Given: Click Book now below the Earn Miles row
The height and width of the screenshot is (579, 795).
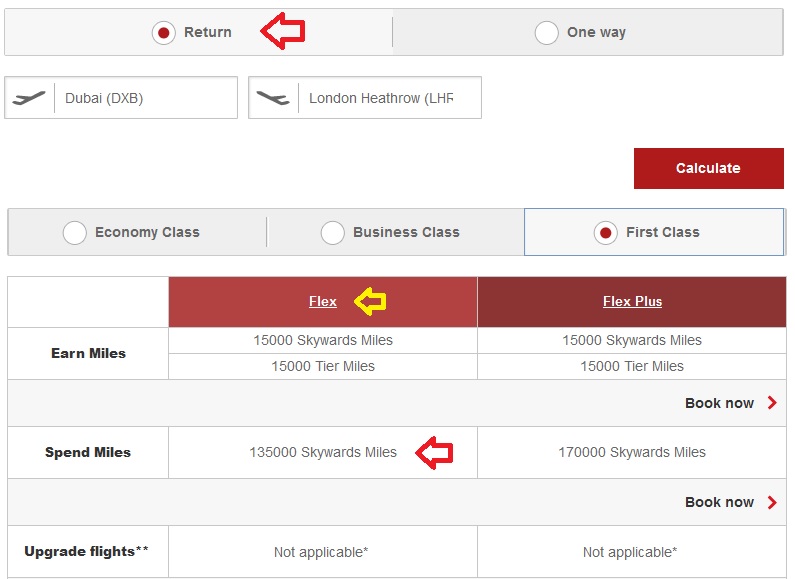Looking at the screenshot, I should click(x=719, y=403).
